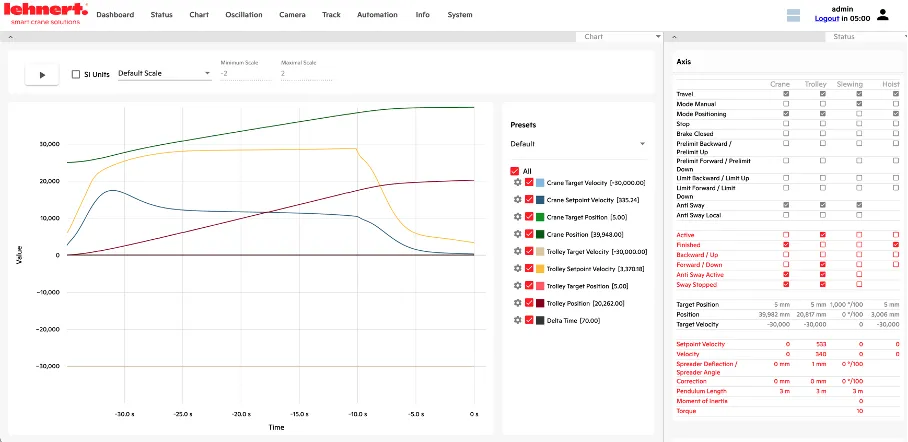Uncheck the All series checkbox
Viewport: 908px width, 442px height.
coord(514,171)
